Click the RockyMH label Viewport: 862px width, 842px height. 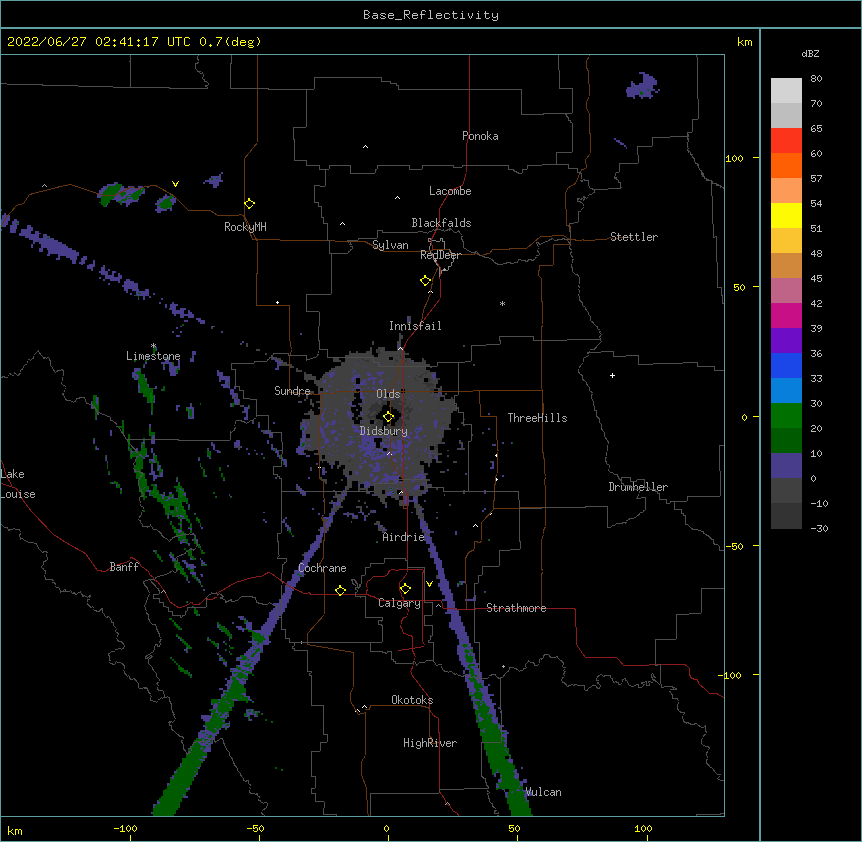(245, 227)
